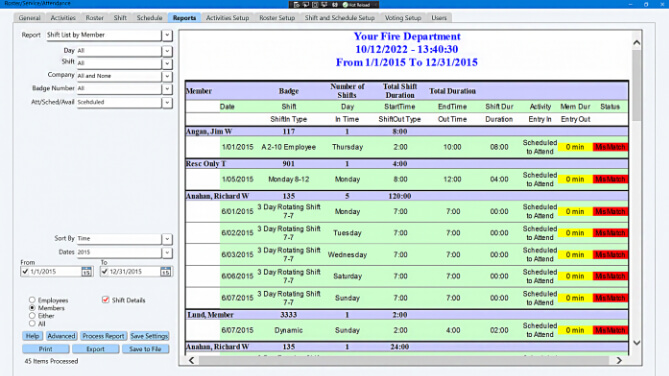Click the Process Report button
The height and width of the screenshot is (376, 669).
[x=103, y=336]
